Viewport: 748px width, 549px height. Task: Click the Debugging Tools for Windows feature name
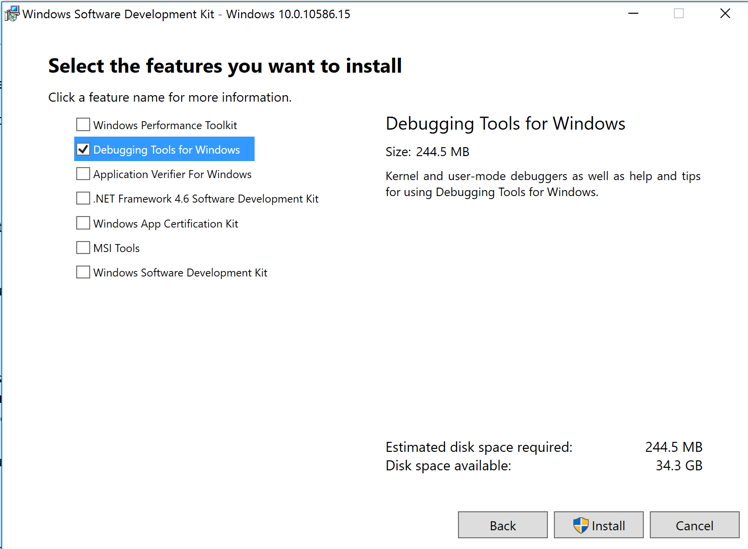point(166,150)
